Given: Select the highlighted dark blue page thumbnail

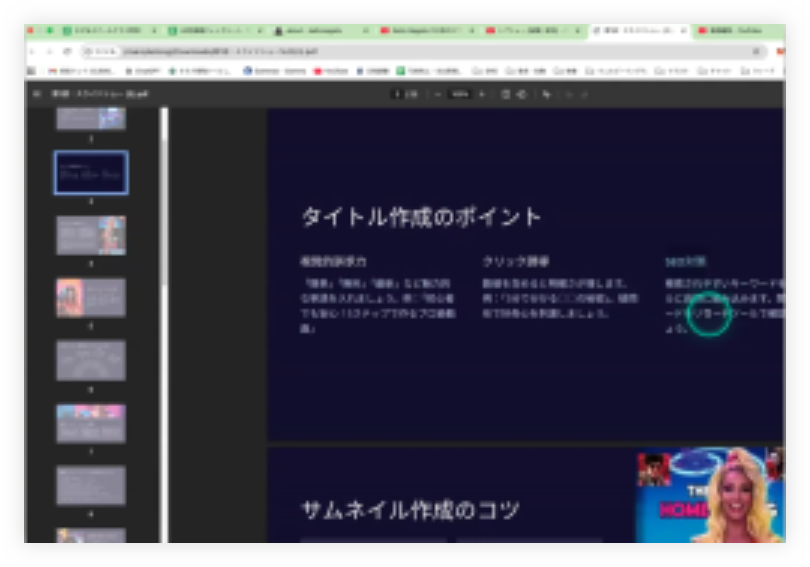Looking at the screenshot, I should [x=91, y=172].
